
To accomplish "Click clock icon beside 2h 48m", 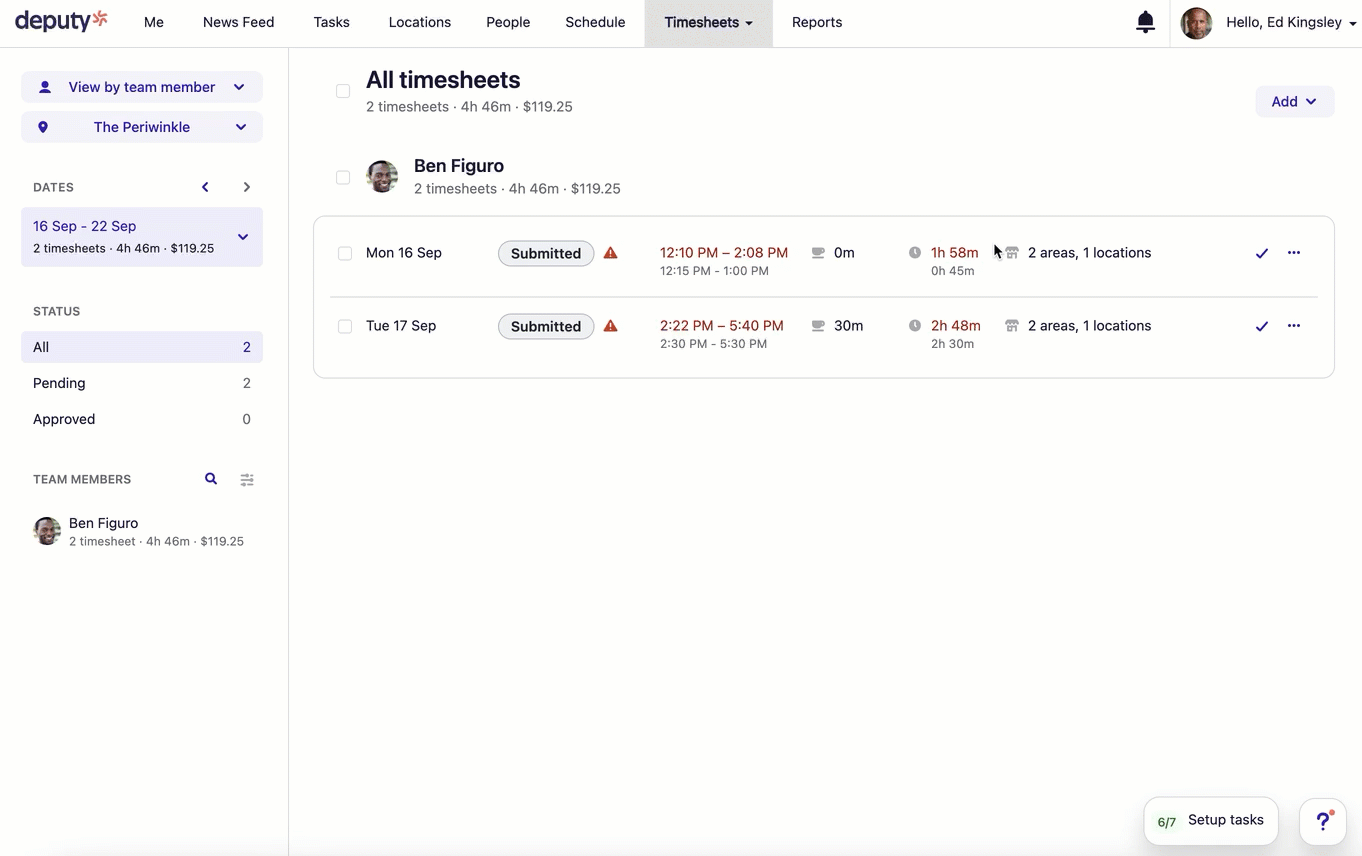I will [915, 326].
